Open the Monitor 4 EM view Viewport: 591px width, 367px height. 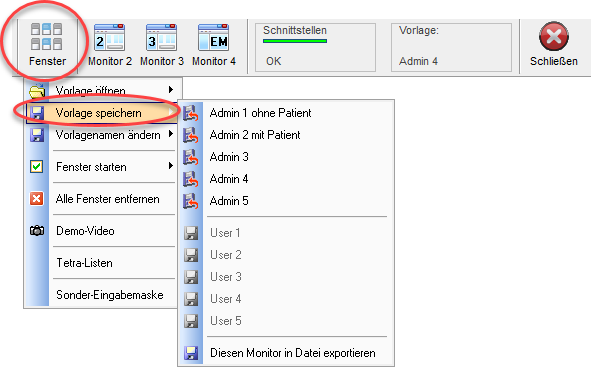(x=214, y=45)
